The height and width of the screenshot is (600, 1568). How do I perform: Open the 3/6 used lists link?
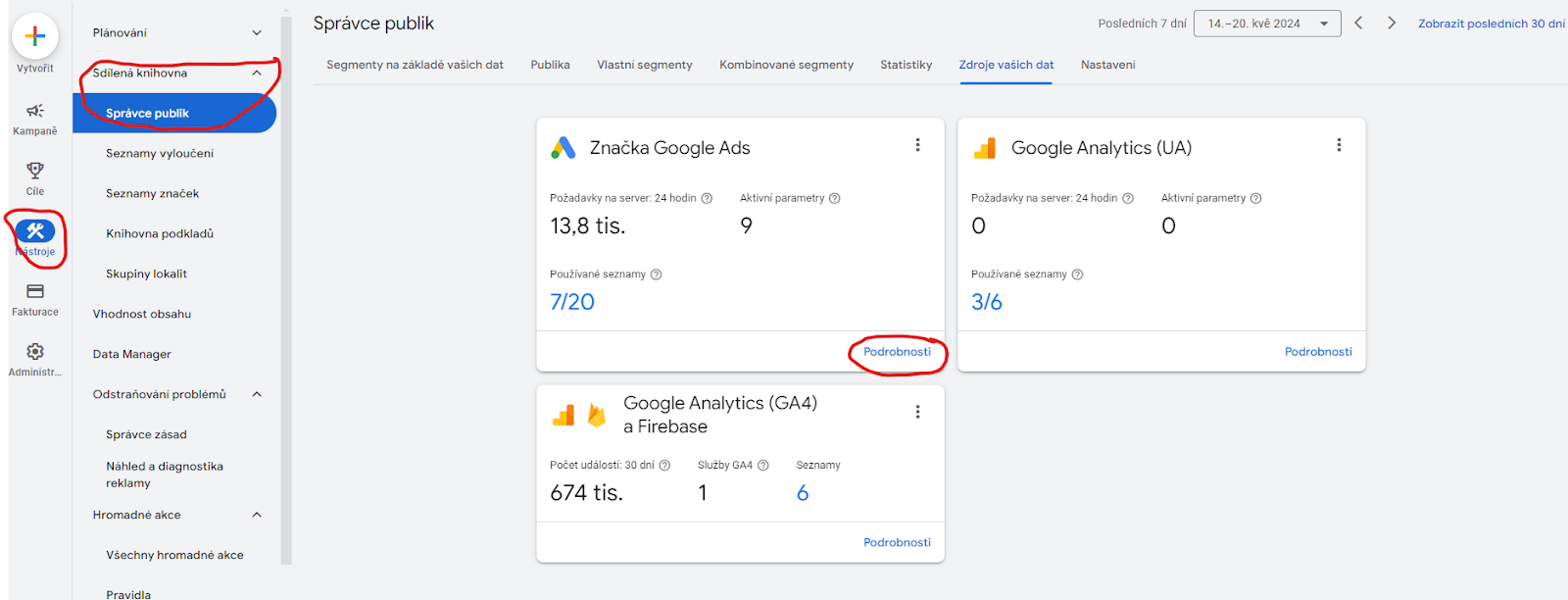coord(987,302)
